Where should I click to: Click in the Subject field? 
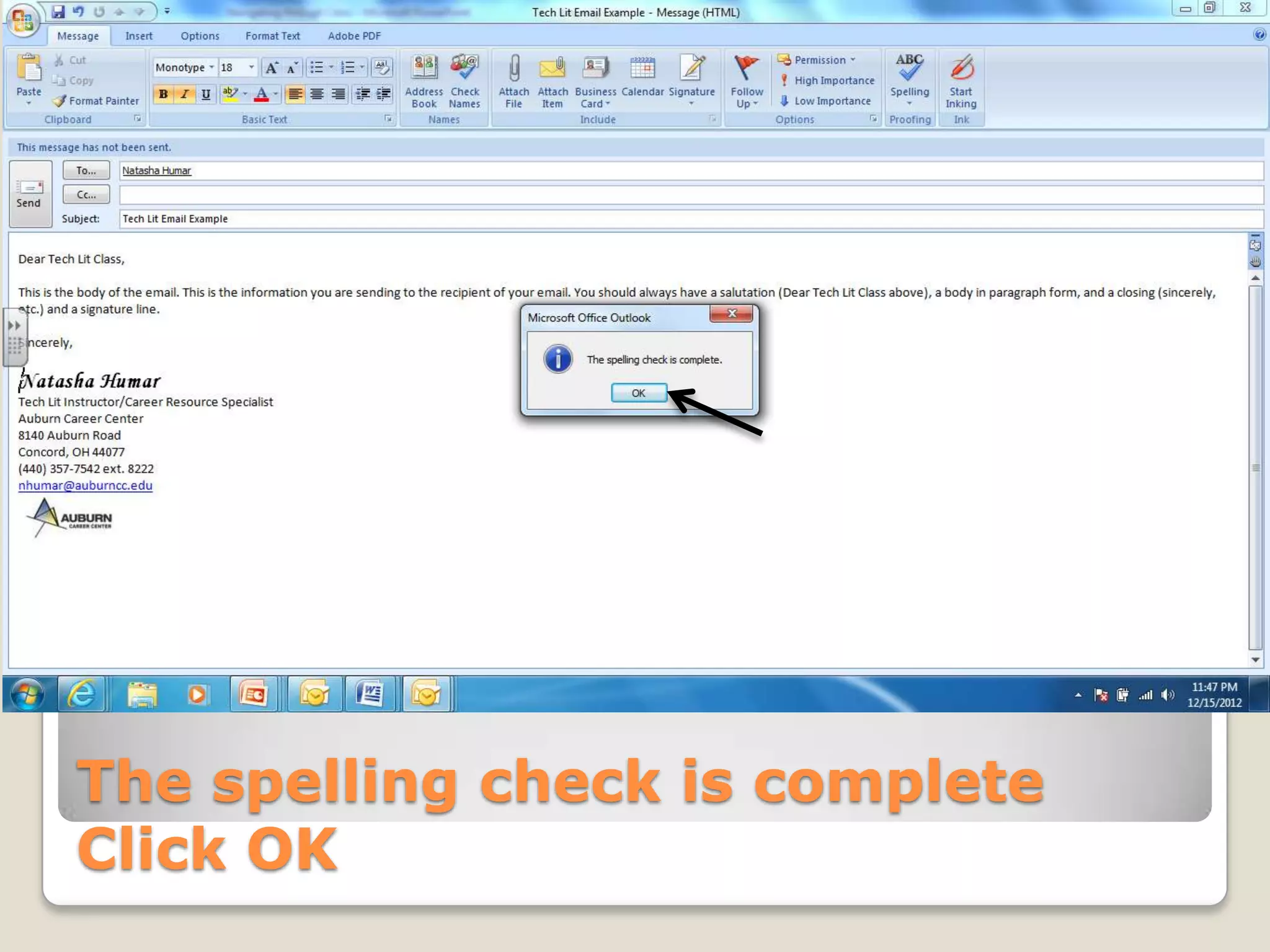pos(691,219)
